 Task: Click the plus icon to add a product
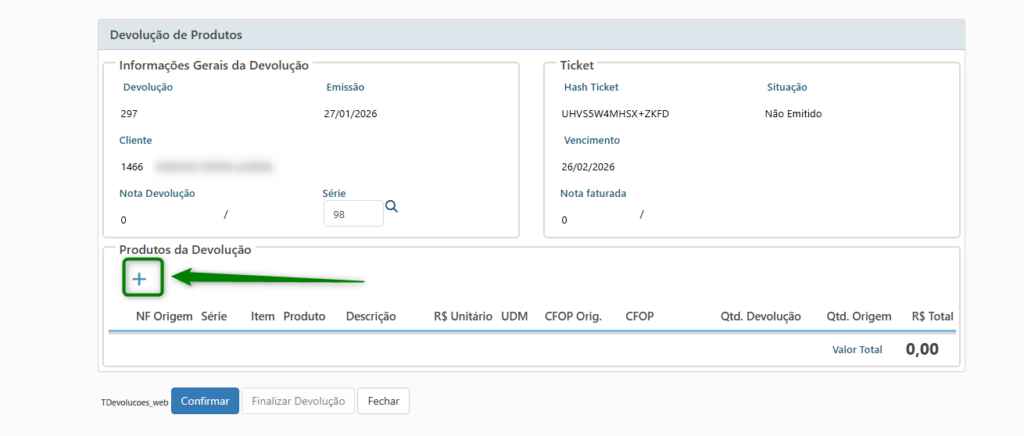[140, 279]
